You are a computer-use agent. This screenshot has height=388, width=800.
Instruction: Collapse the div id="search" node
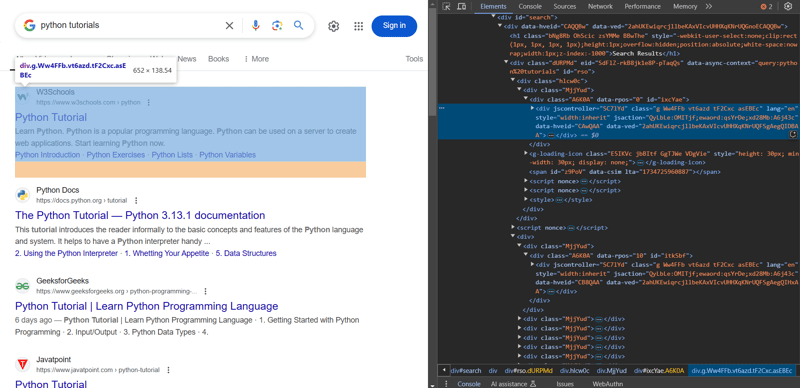tap(493, 16)
